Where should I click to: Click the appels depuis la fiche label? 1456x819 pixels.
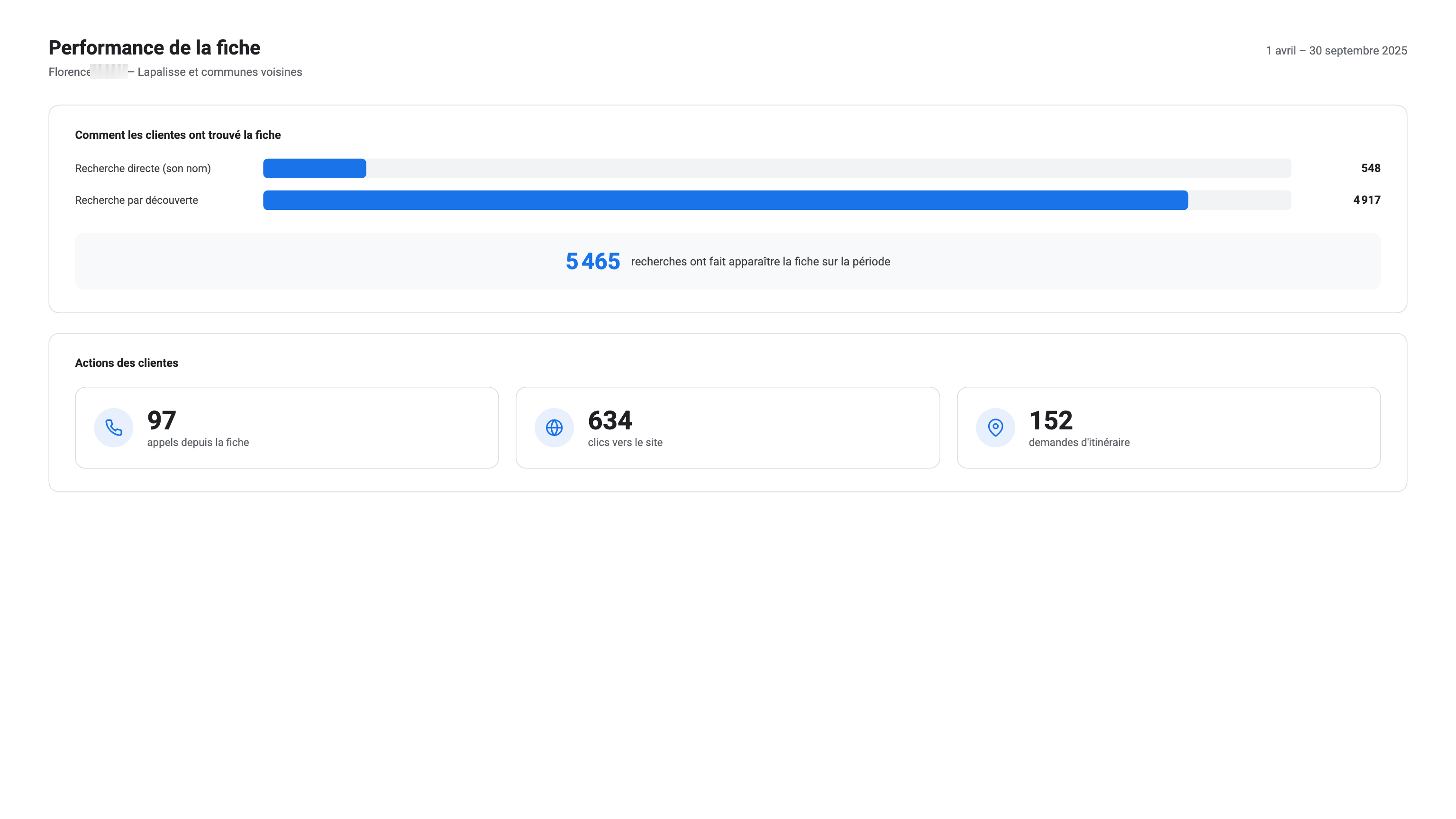point(198,443)
